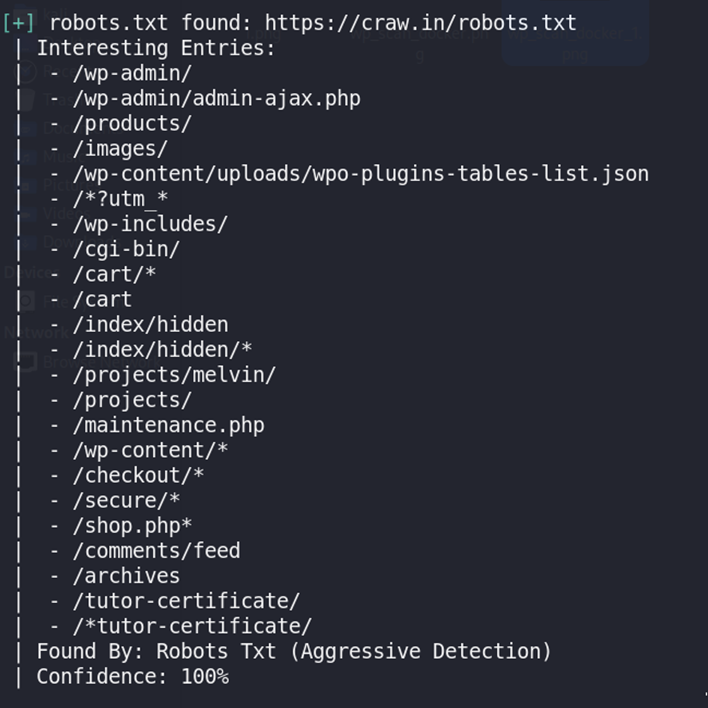Select the /projects/melvin/ path
Viewport: 708px width, 708px height.
174,375
